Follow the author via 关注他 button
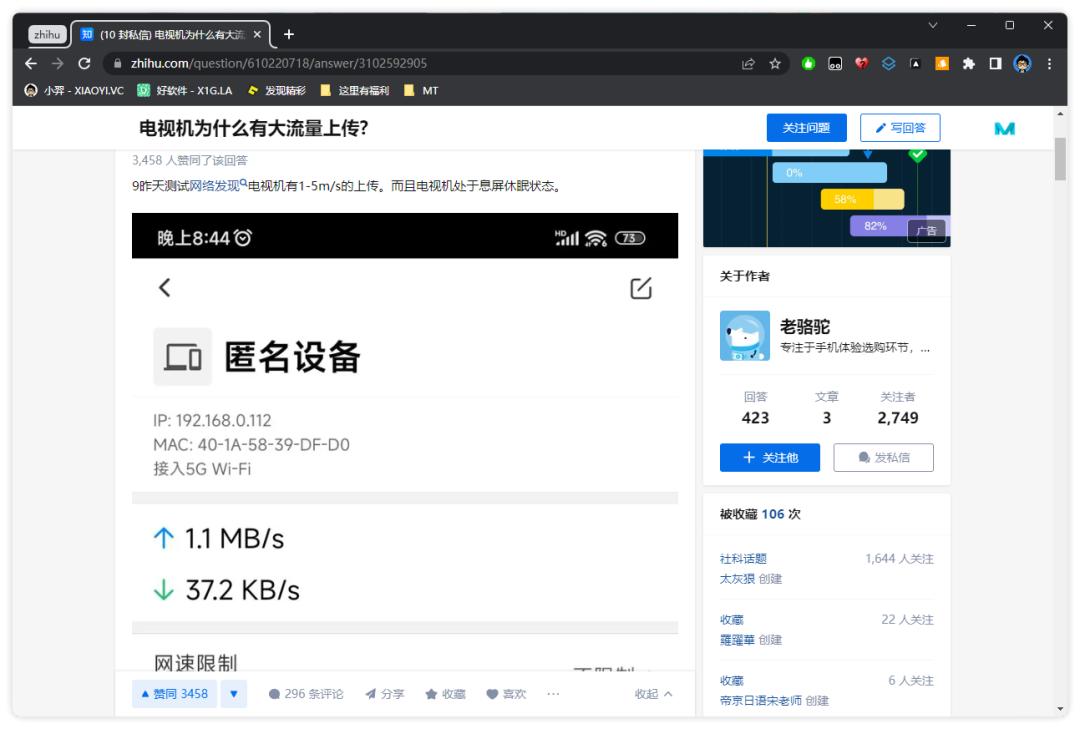The width and height of the screenshot is (1080, 729). pyautogui.click(x=771, y=457)
